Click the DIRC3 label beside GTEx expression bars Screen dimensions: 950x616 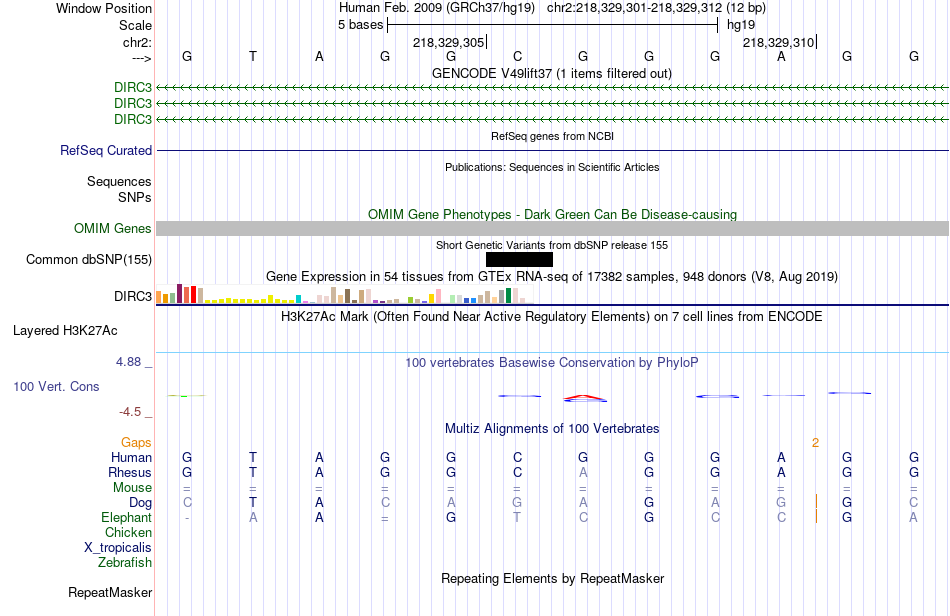pos(133,296)
